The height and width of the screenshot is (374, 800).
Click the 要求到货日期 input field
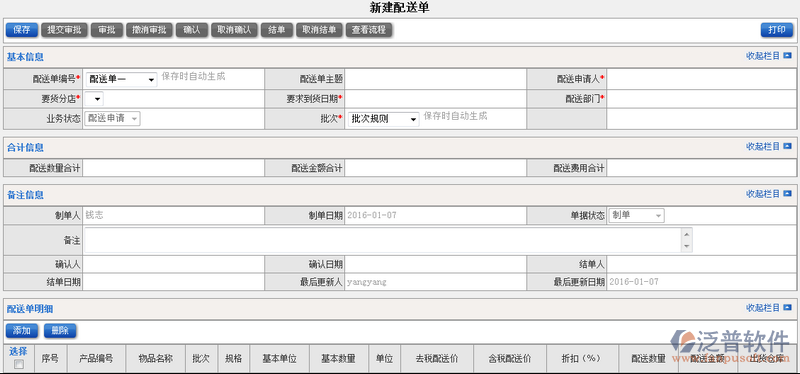[435, 98]
